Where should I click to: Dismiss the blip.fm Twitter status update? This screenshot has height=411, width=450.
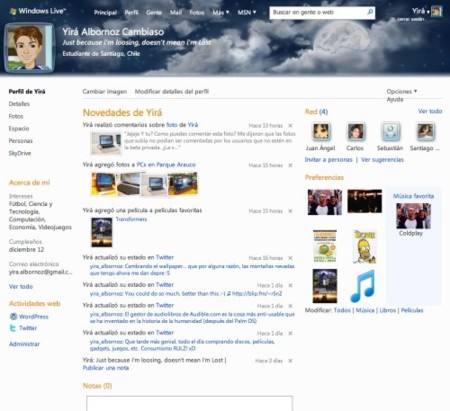290,285
